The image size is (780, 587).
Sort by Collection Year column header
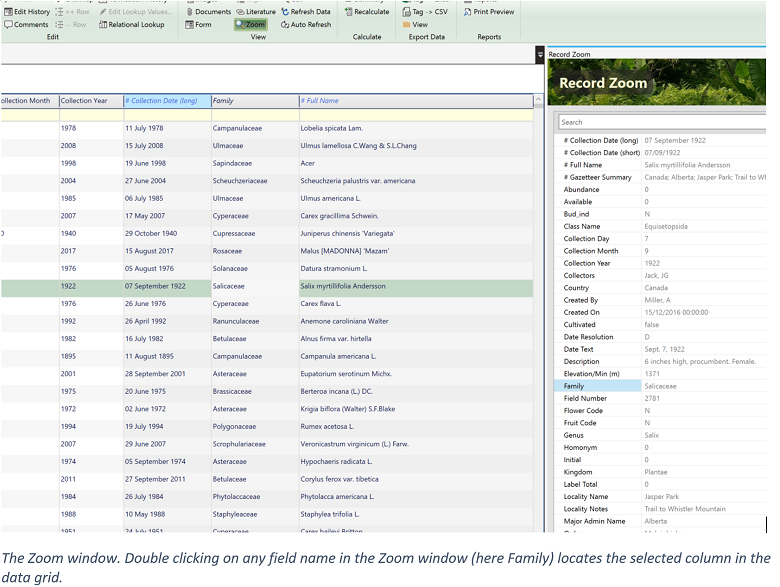pos(91,100)
